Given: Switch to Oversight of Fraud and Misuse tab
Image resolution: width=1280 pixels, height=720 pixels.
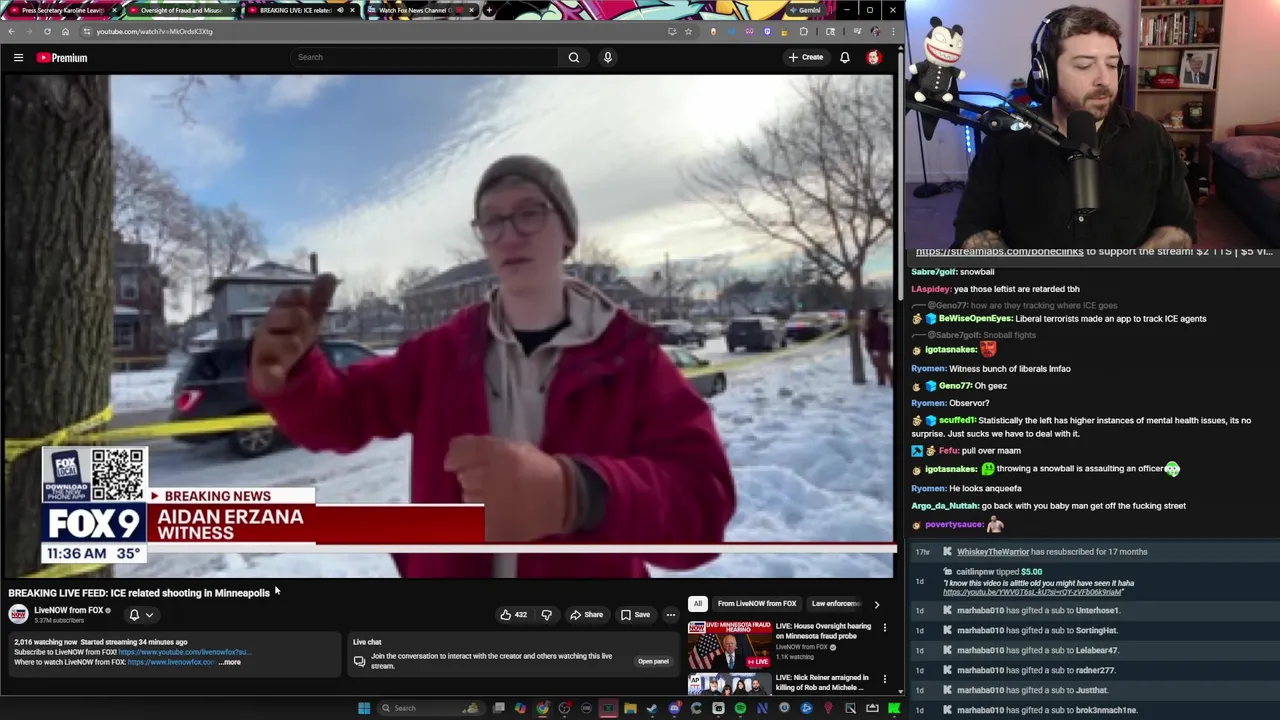Looking at the screenshot, I should 181,10.
